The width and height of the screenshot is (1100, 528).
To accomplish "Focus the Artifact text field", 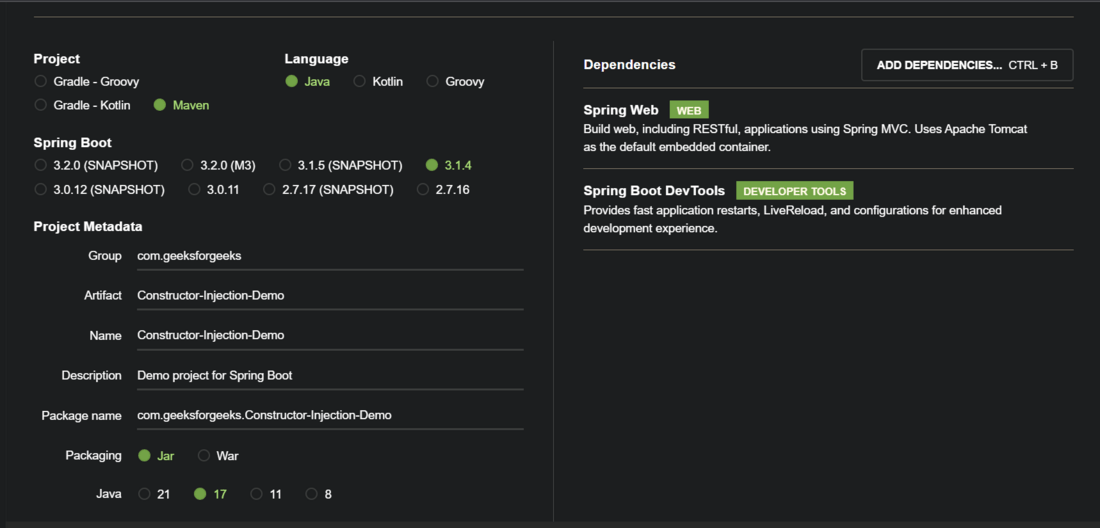I will click(x=330, y=296).
